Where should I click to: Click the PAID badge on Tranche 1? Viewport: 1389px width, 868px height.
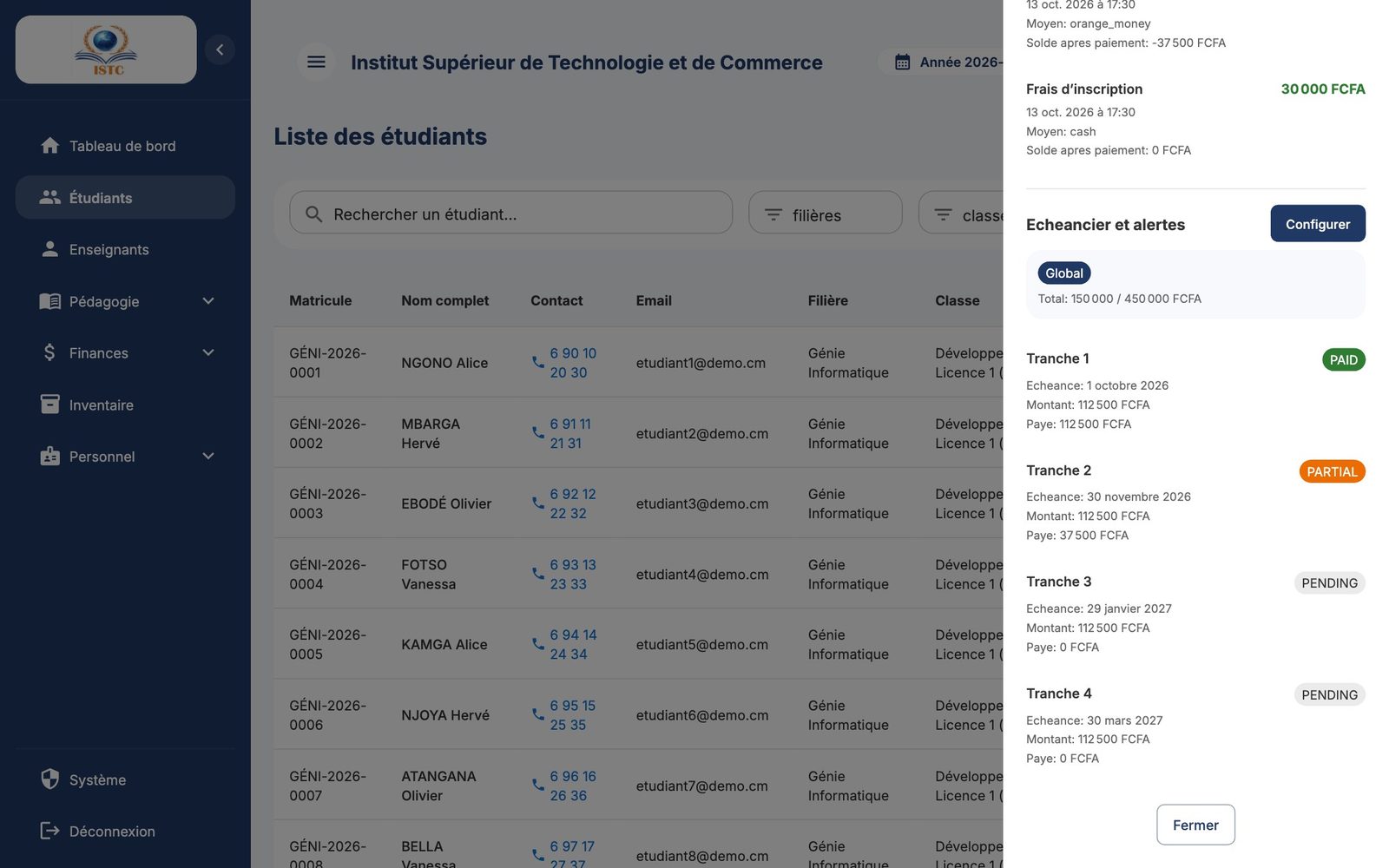coord(1343,359)
